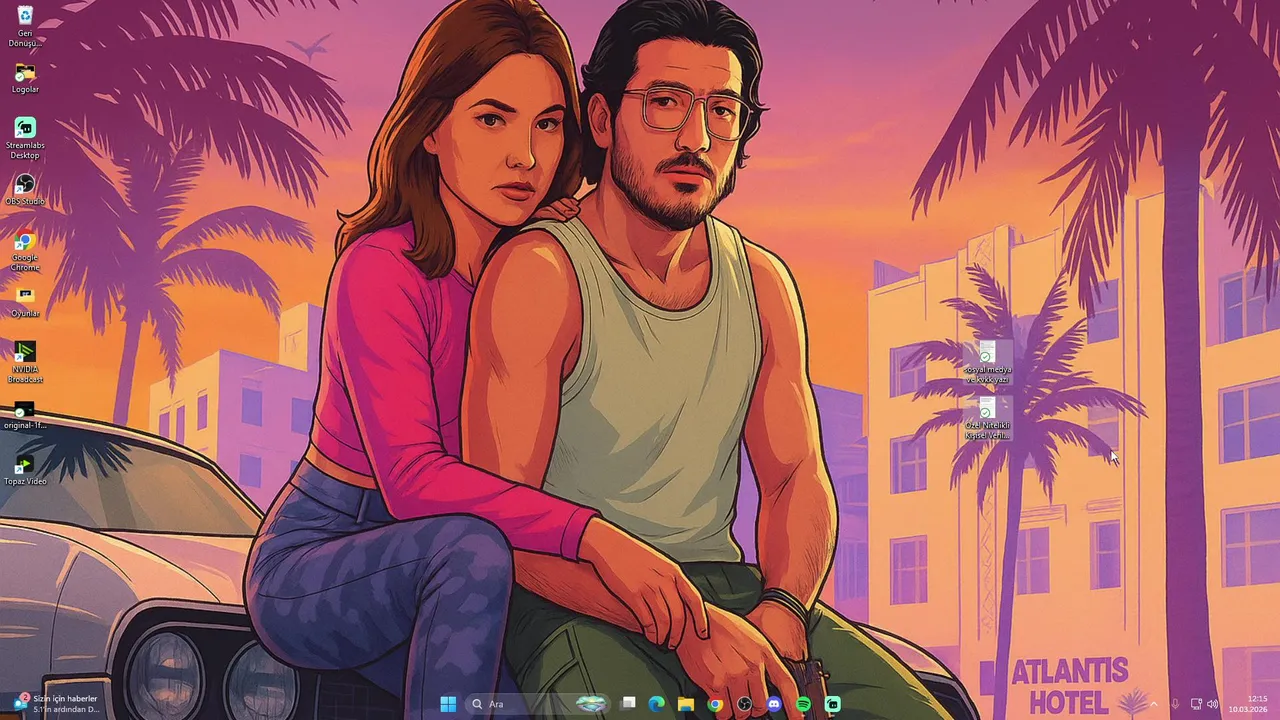The height and width of the screenshot is (720, 1280).
Task: Open Google Chrome from taskbar
Action: (x=715, y=704)
